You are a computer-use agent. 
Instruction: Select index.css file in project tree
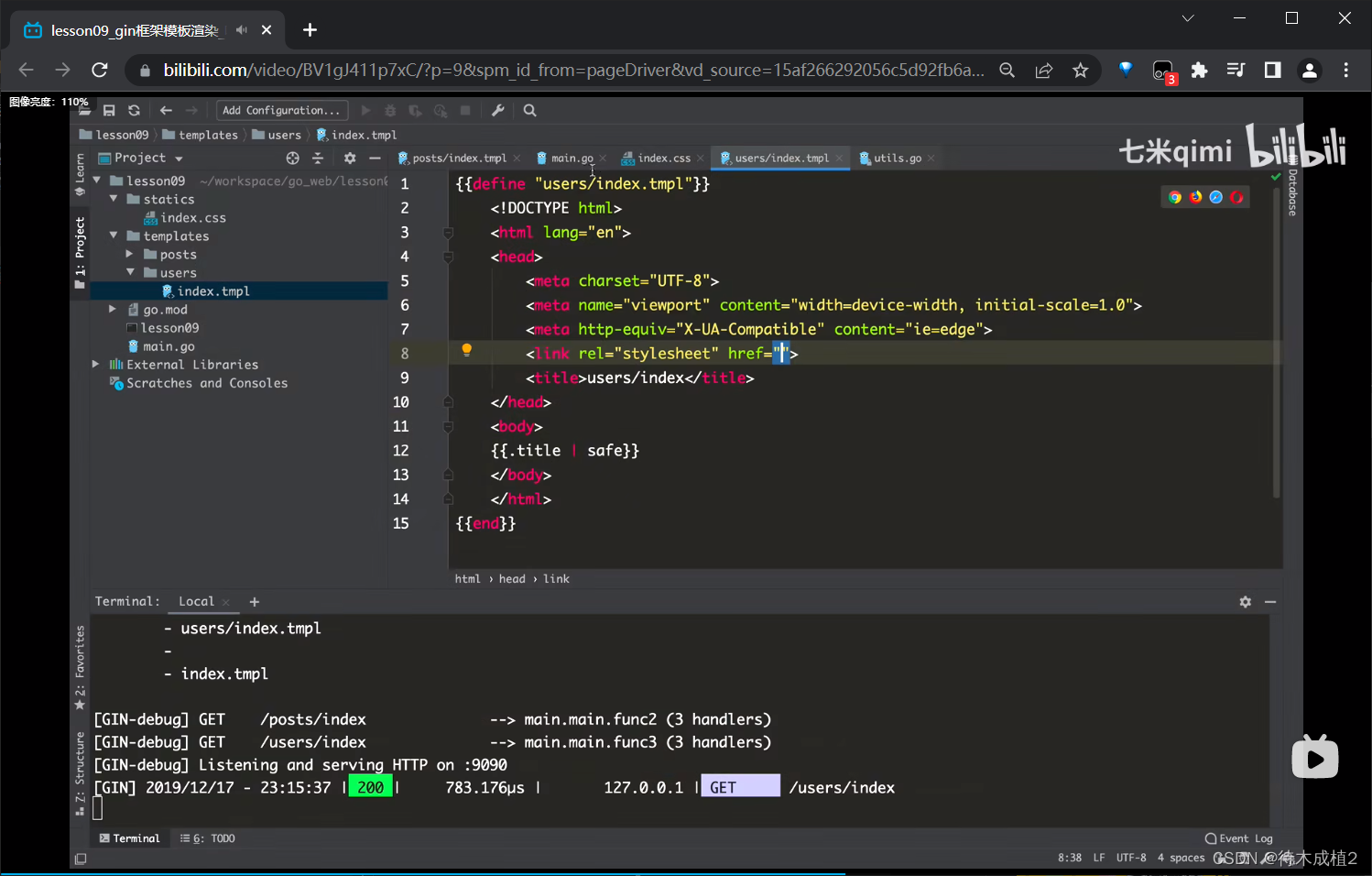click(192, 218)
